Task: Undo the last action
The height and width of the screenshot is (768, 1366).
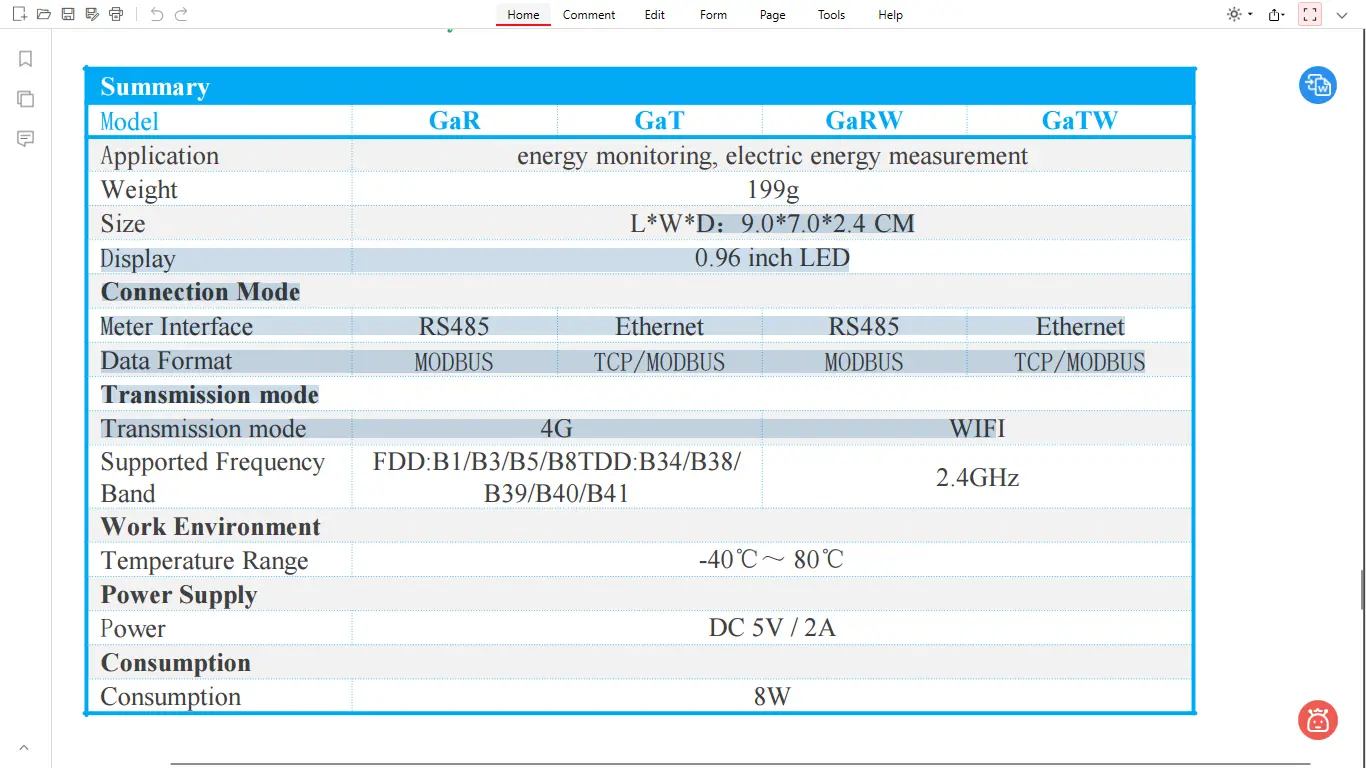Action: point(156,14)
